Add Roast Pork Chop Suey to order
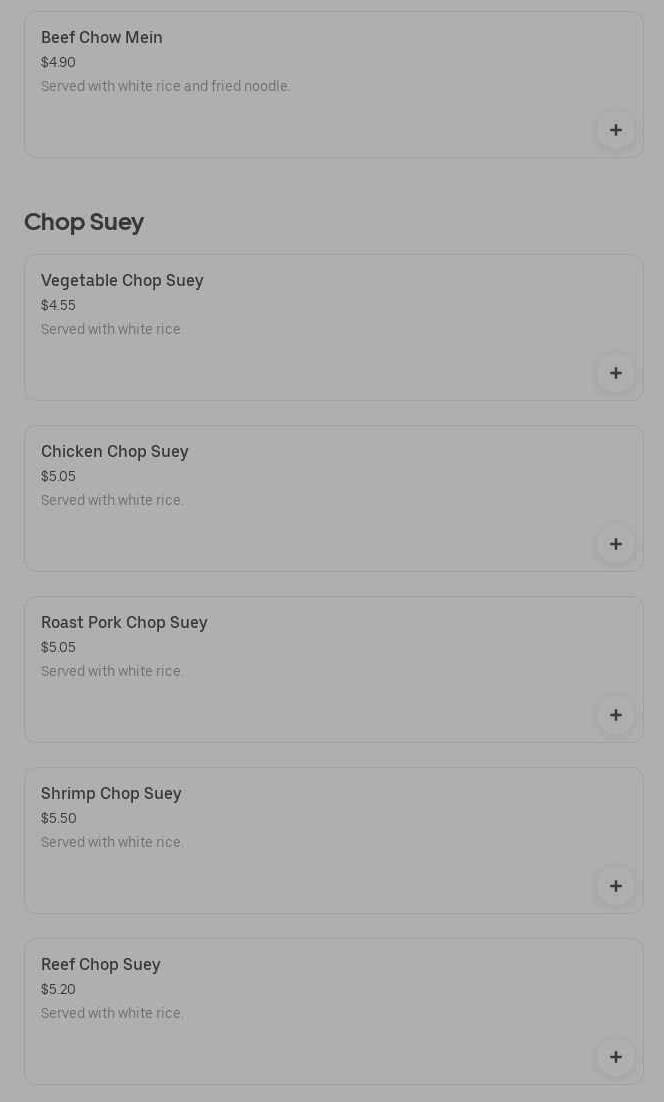The height and width of the screenshot is (1102, 664). click(615, 715)
